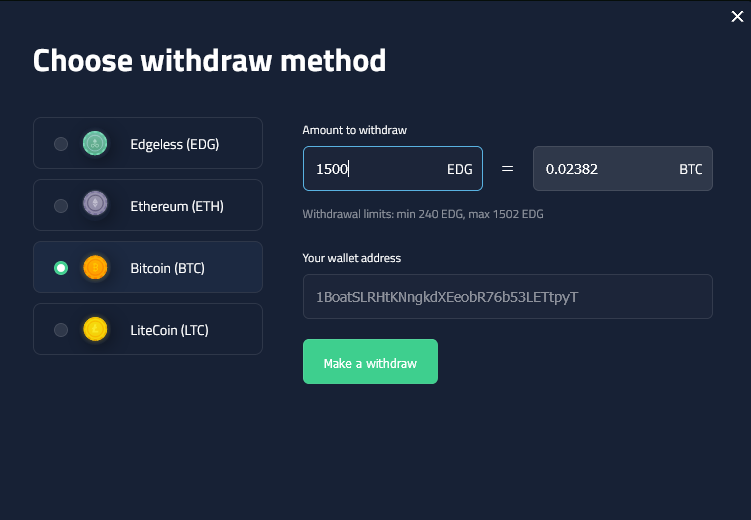Choose the Edgeless (EDG) label text
This screenshot has width=751, height=520.
(x=174, y=144)
